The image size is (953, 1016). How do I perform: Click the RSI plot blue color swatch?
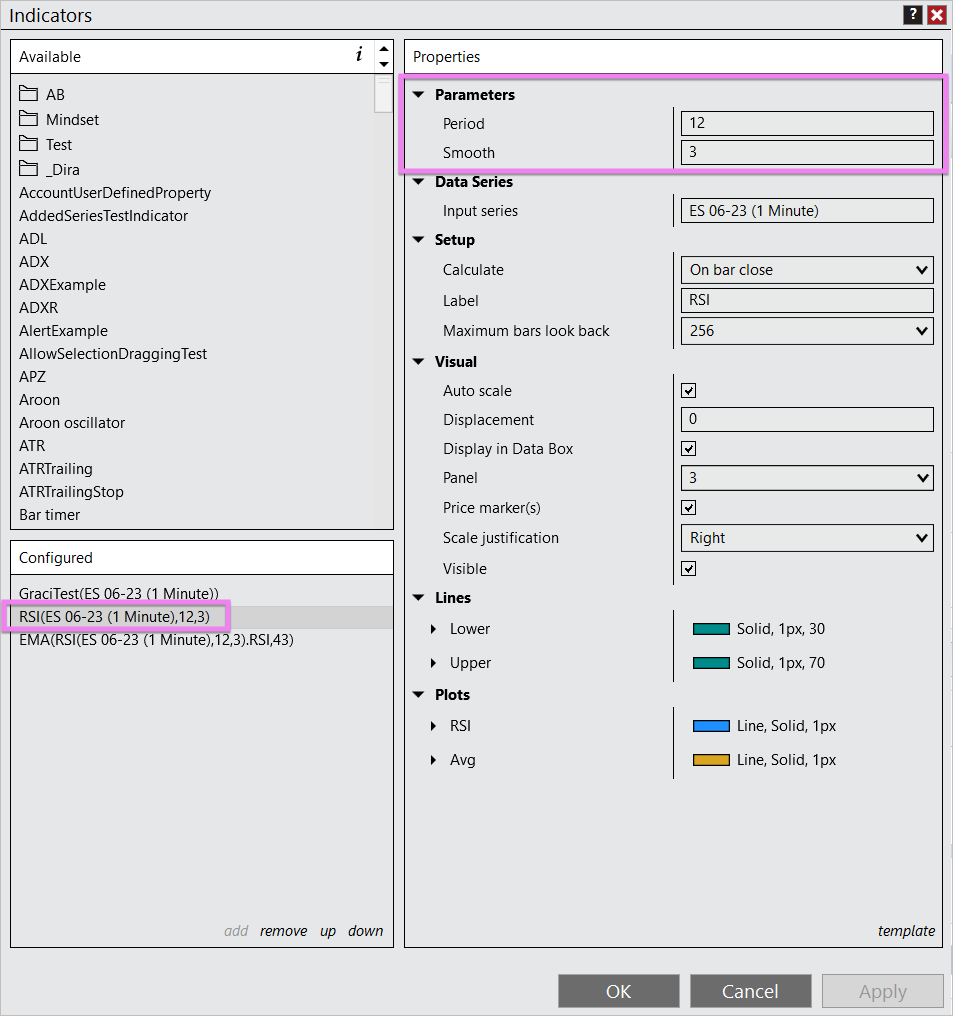point(711,726)
